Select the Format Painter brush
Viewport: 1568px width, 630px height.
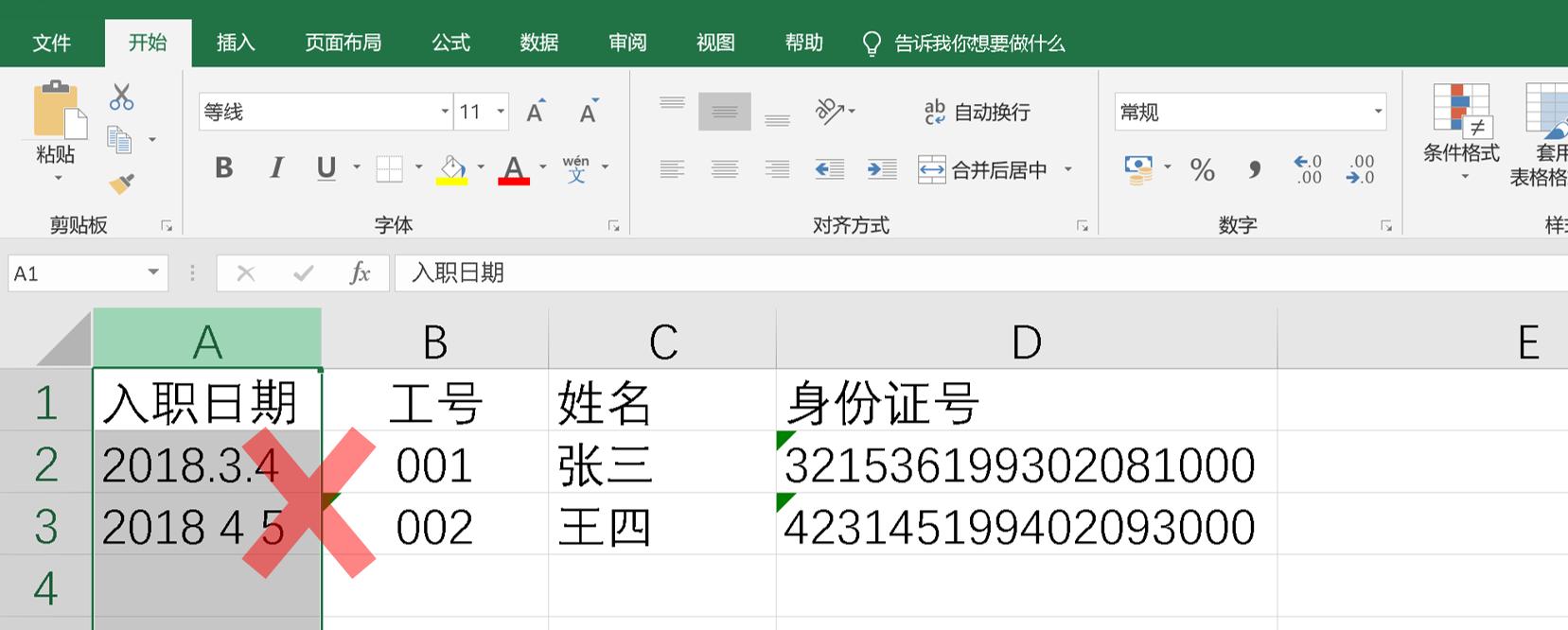tap(121, 183)
